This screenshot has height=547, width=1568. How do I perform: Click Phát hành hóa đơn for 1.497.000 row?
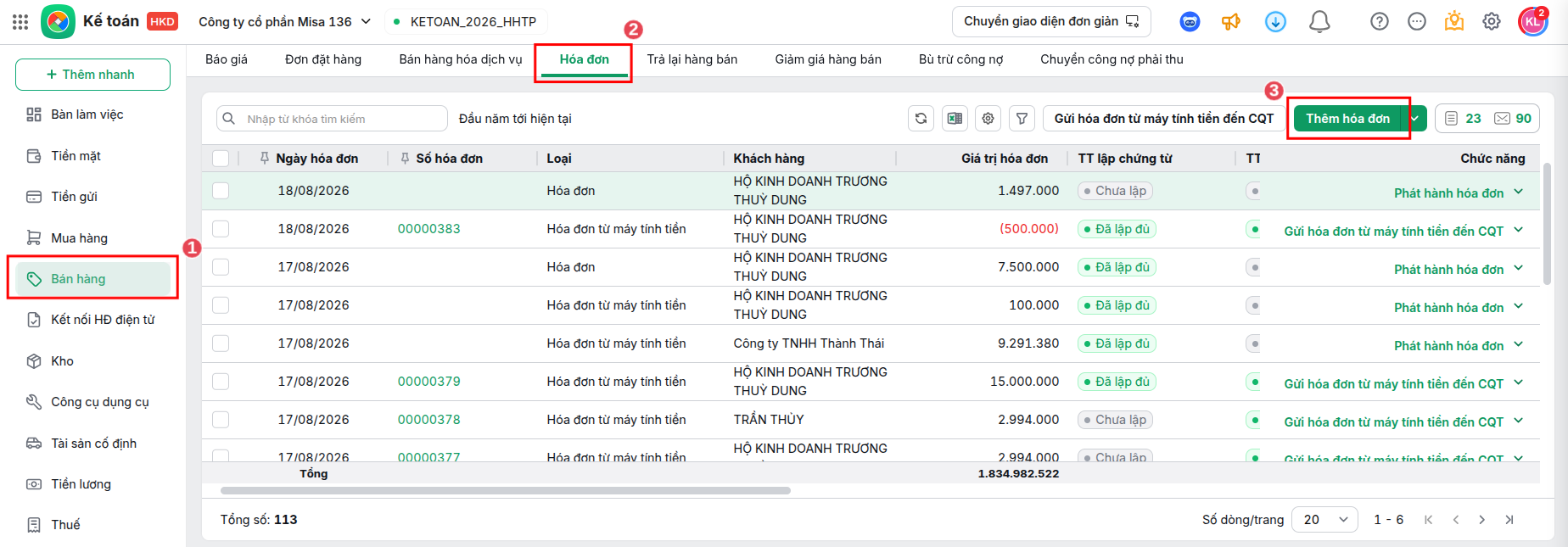(x=1448, y=193)
